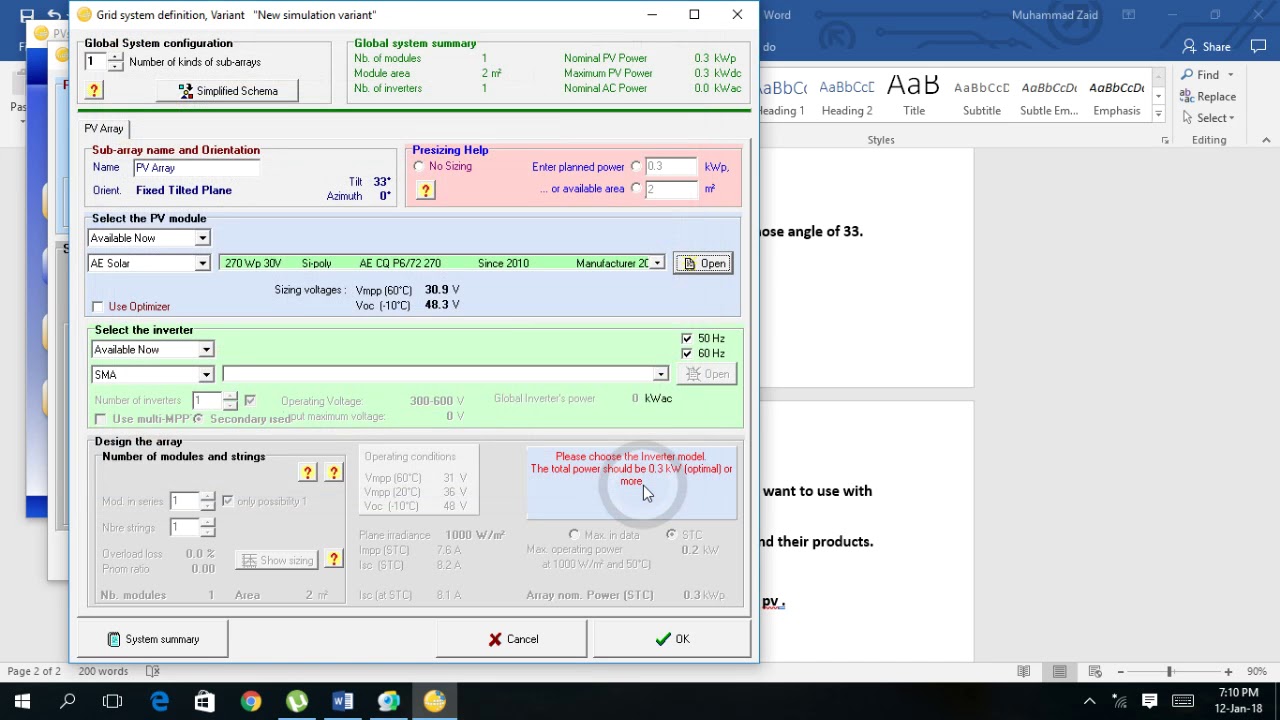
Task: Select the Max. in data radio button
Action: click(x=574, y=535)
